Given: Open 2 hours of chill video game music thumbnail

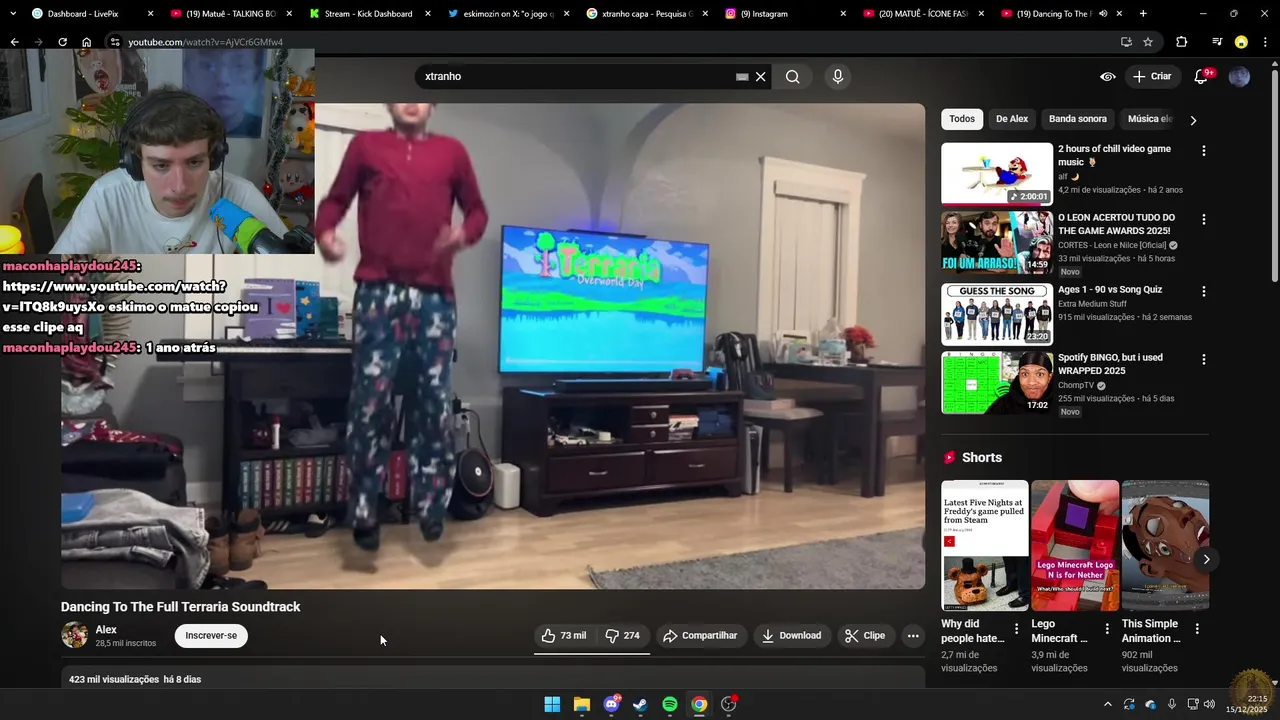Looking at the screenshot, I should (997, 173).
